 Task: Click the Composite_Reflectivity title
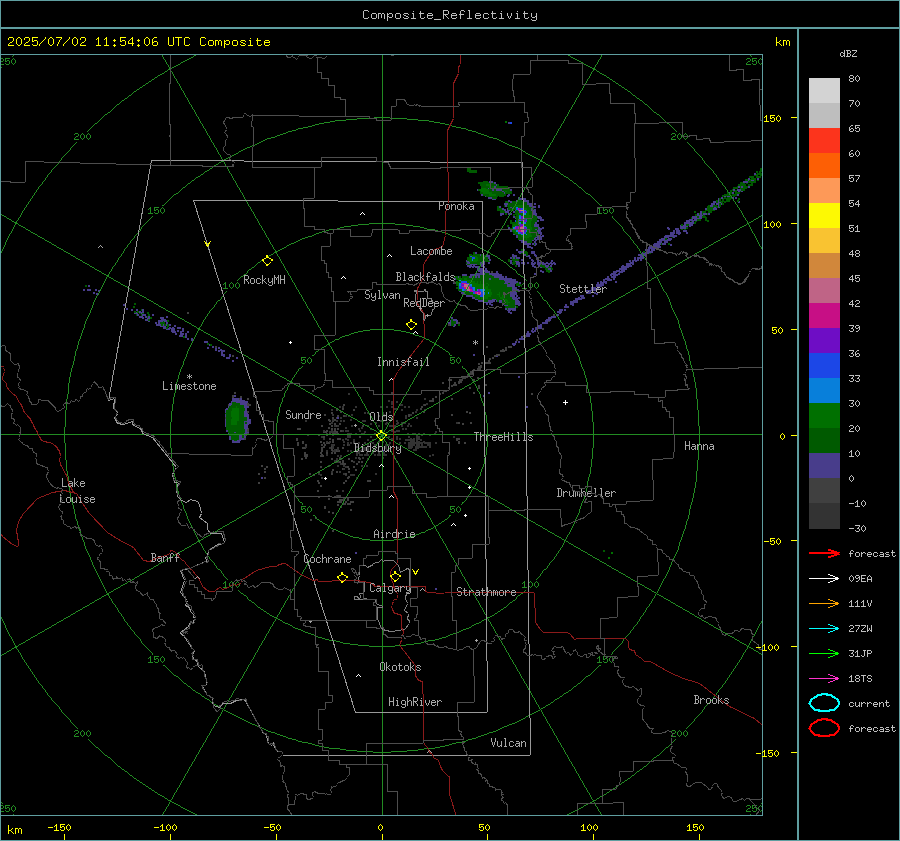(450, 15)
